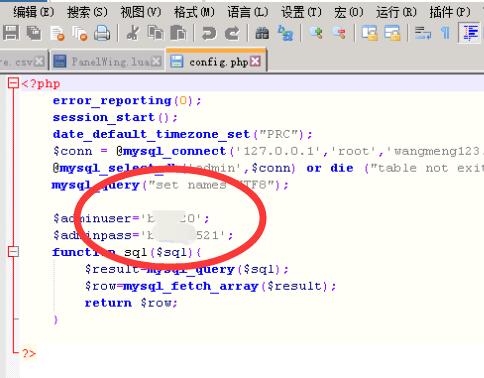Click the Print toolbar icon
Screen dimensions: 484x378
point(102,33)
